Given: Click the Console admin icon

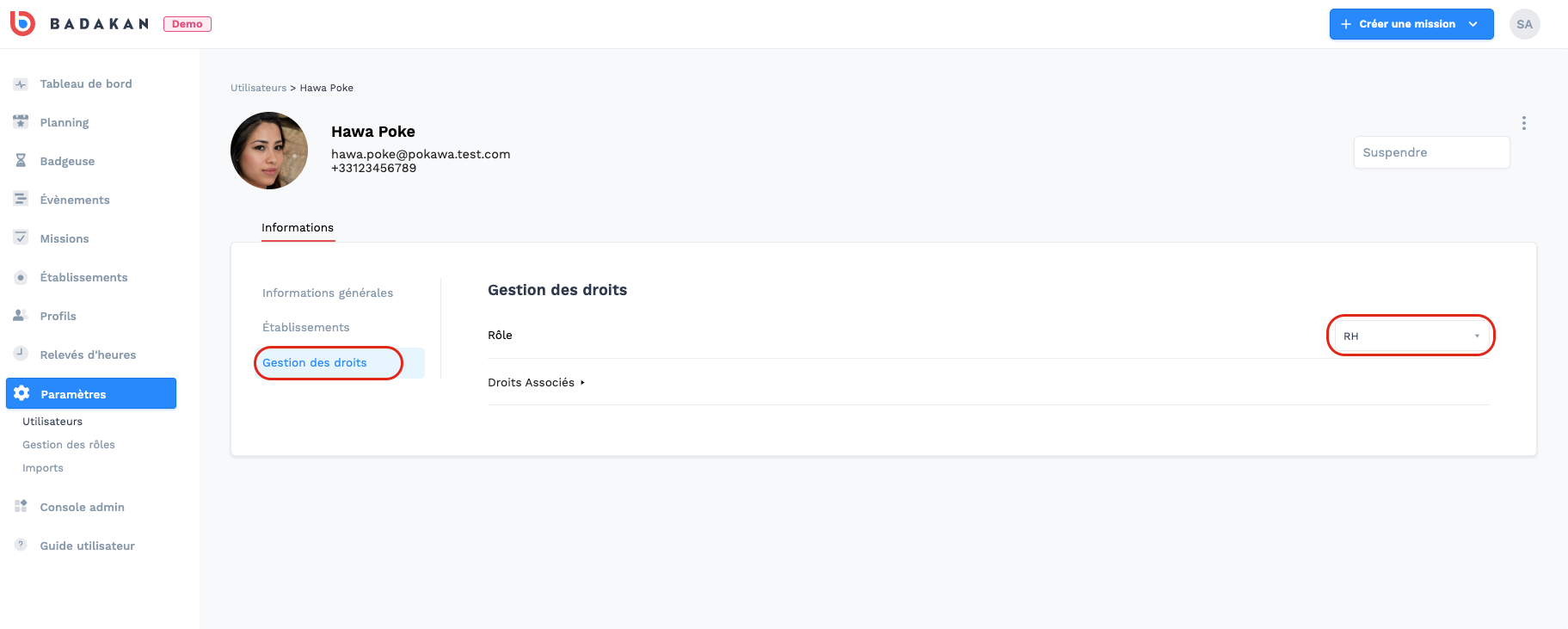Looking at the screenshot, I should point(21,506).
